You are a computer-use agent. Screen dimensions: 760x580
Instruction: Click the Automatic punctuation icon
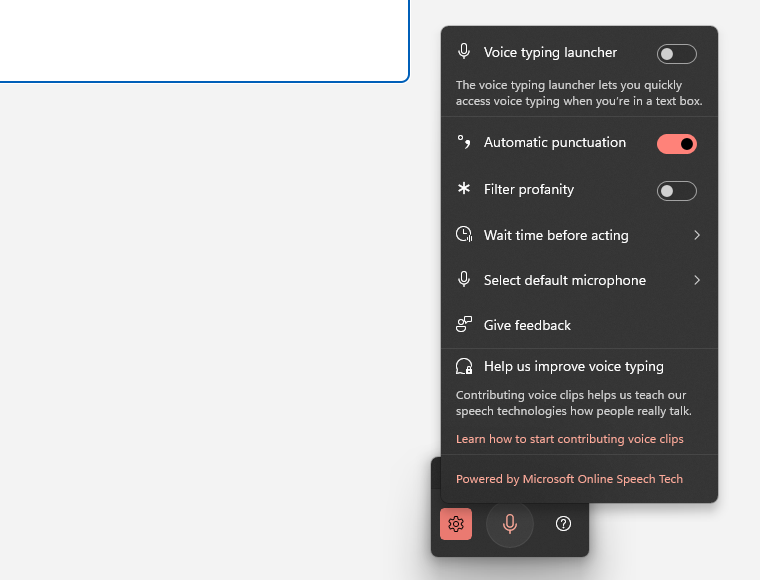click(464, 142)
